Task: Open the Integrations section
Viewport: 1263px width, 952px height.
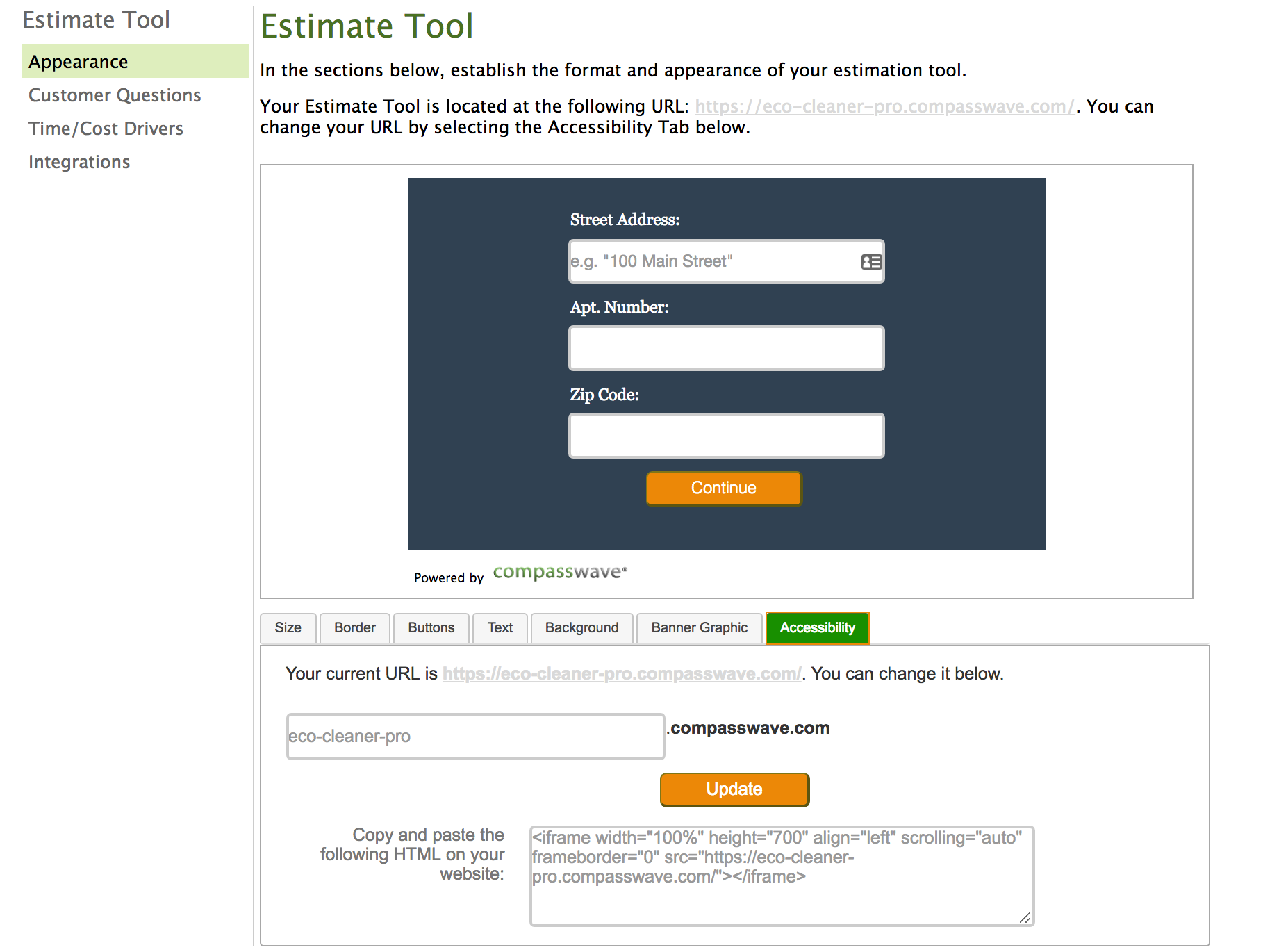Action: coord(79,161)
